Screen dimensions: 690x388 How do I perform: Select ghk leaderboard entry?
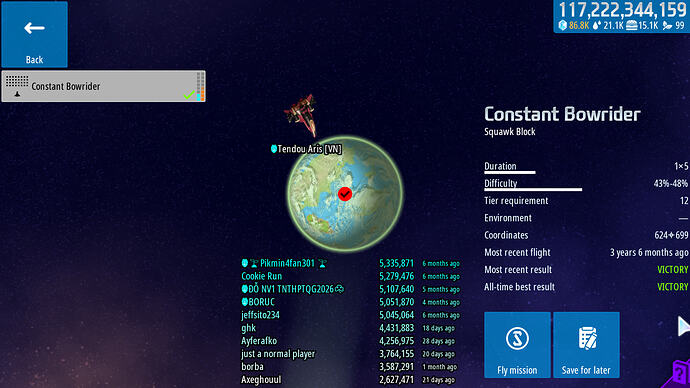(350, 328)
